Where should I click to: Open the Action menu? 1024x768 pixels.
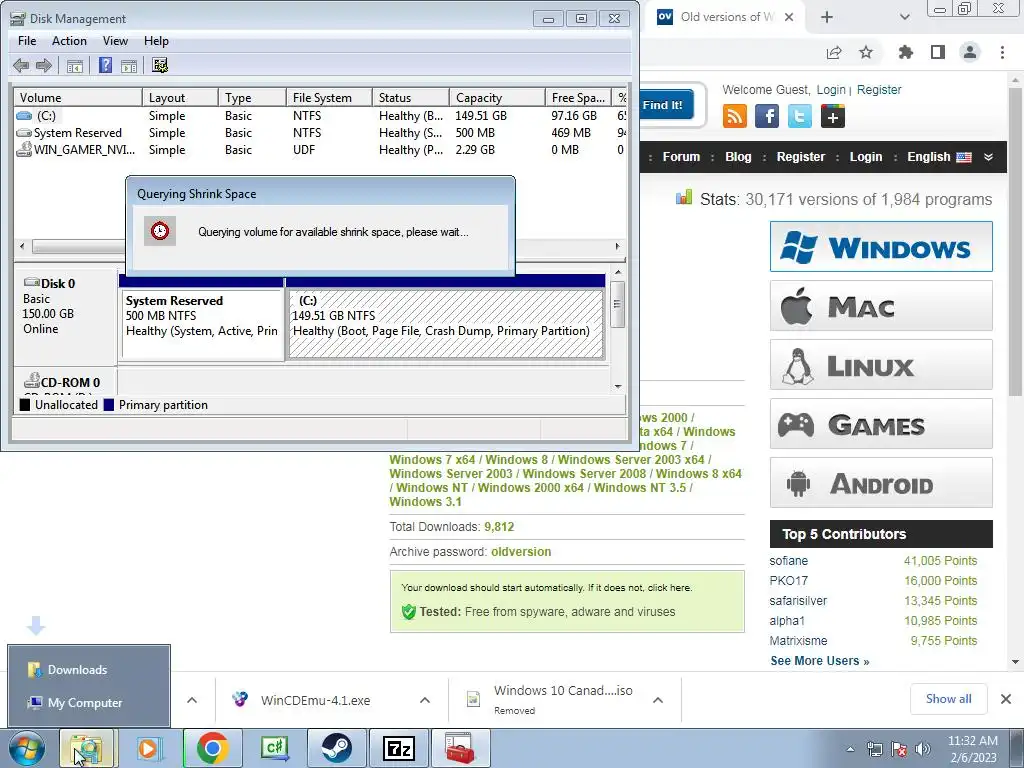pyautogui.click(x=69, y=40)
